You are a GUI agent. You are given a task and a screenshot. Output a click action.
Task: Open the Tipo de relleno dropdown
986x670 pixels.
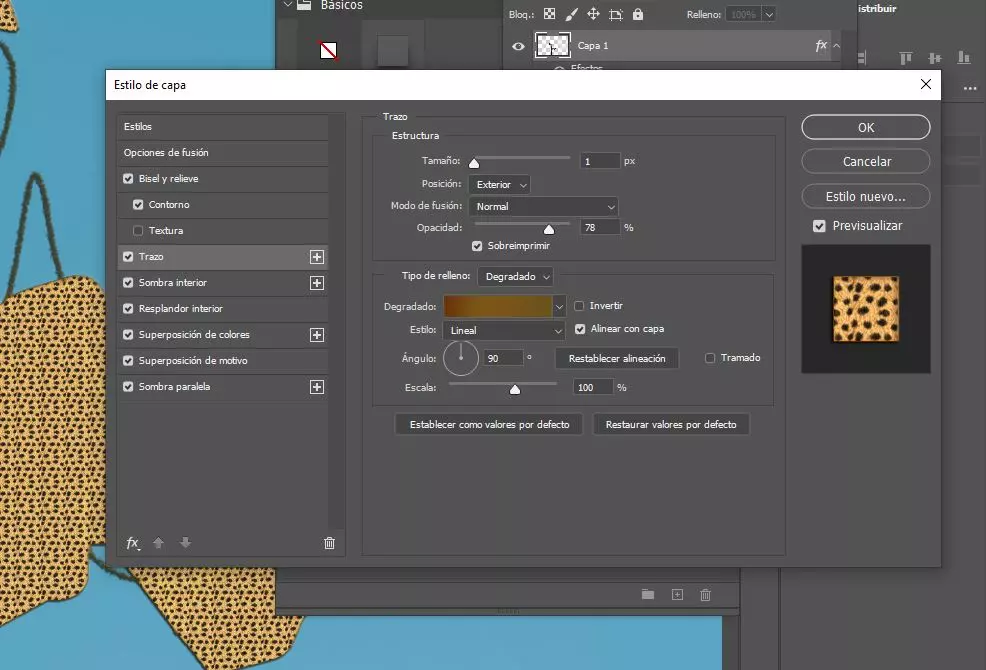pos(515,276)
